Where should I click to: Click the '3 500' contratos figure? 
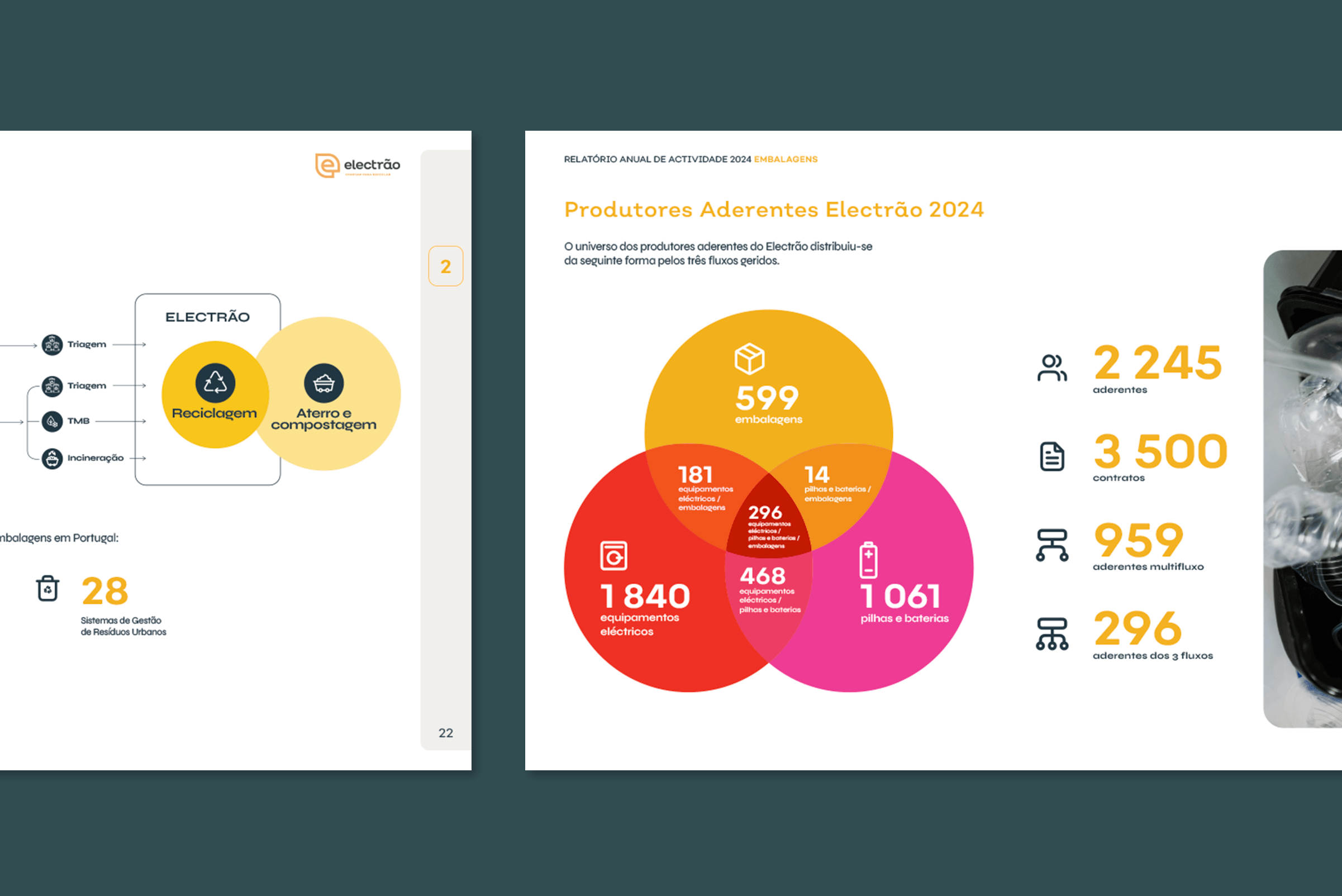pos(1160,451)
